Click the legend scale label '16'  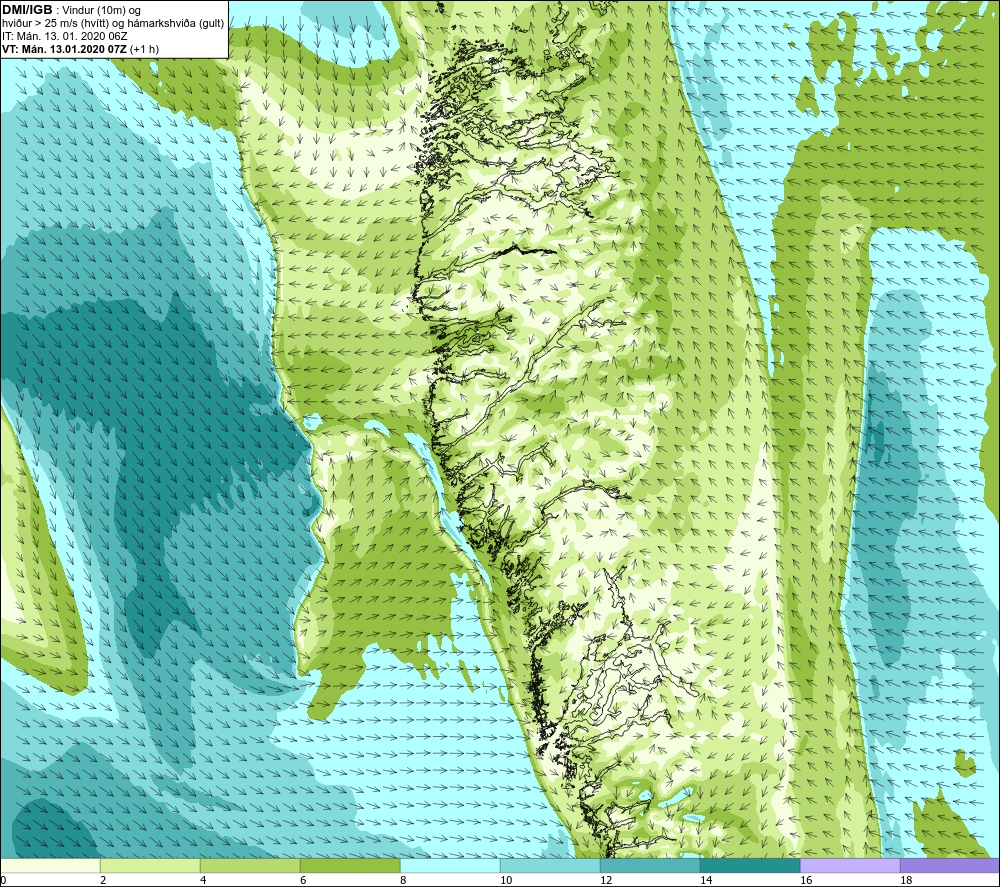click(x=806, y=881)
